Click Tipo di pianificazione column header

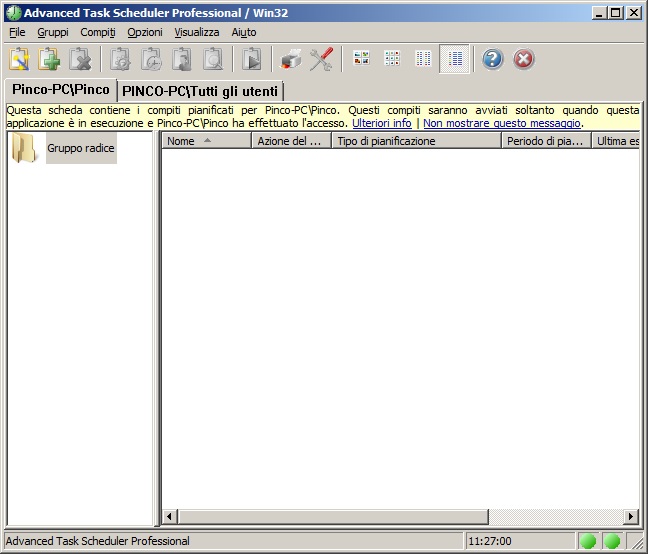[x=416, y=141]
